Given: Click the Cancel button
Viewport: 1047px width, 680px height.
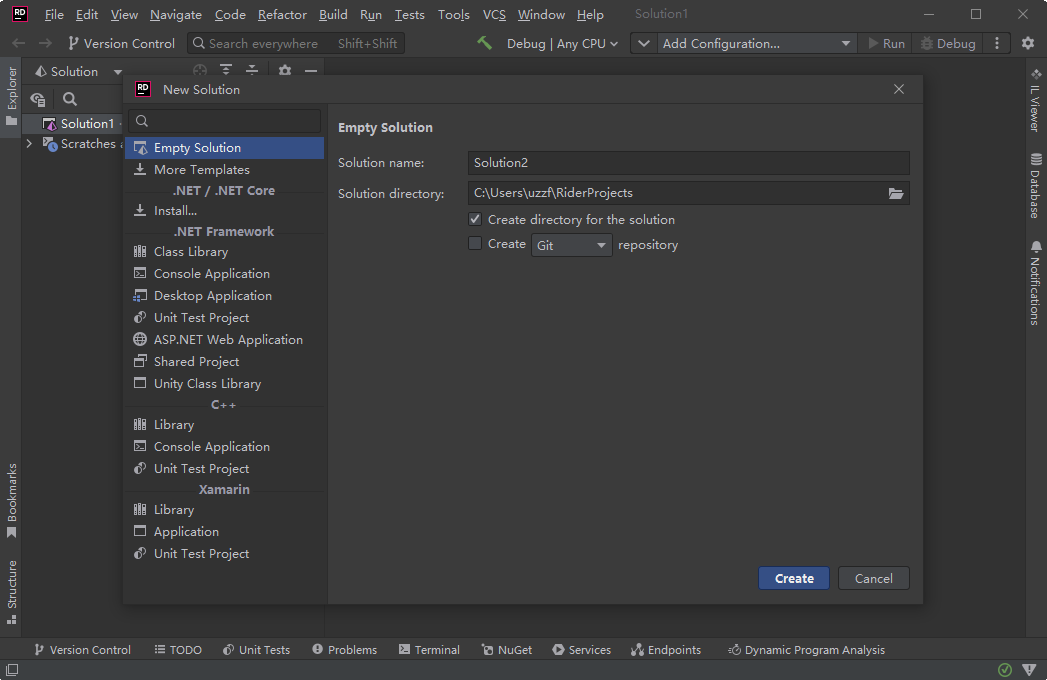Looking at the screenshot, I should coord(873,578).
